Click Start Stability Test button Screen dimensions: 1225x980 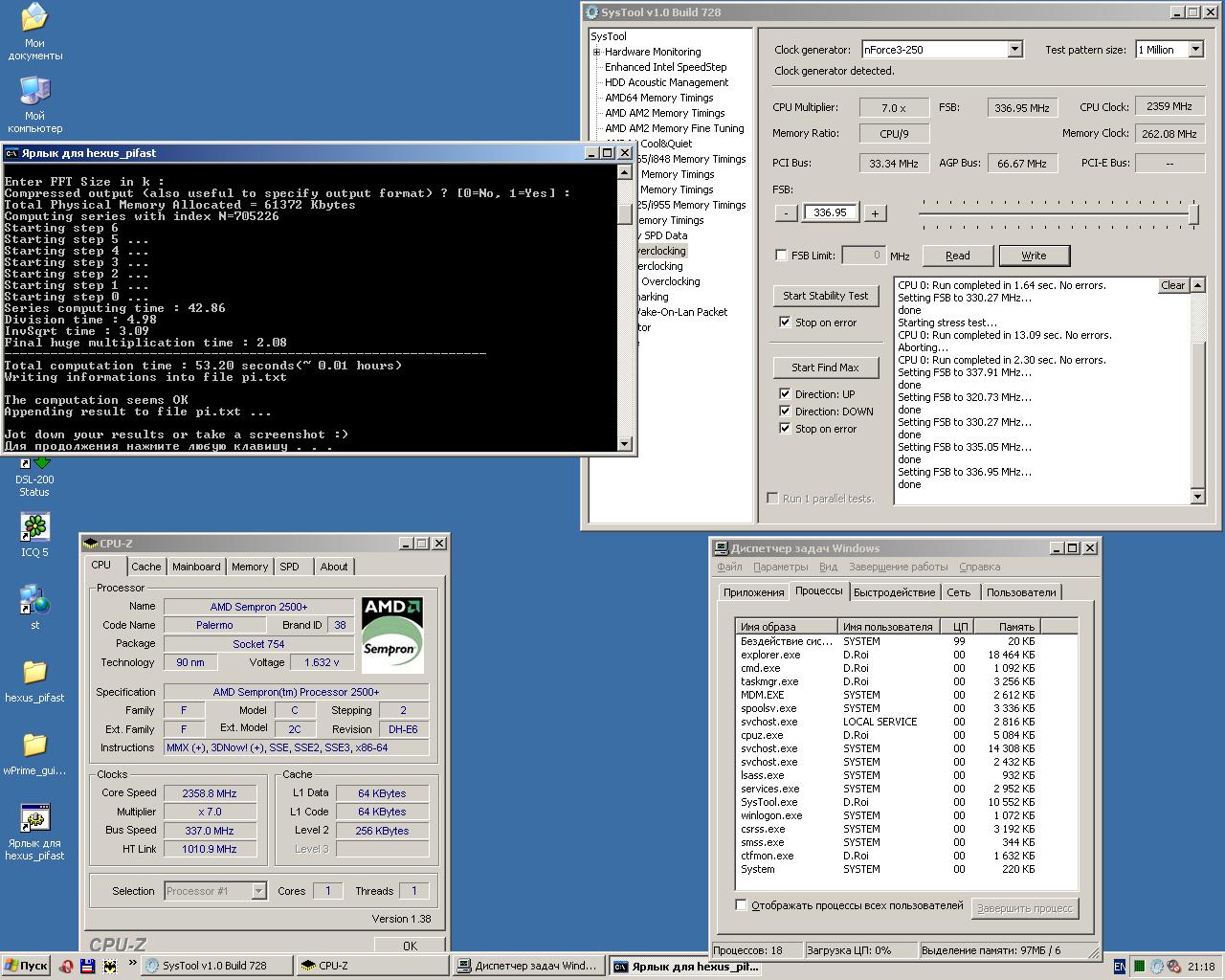(x=825, y=296)
